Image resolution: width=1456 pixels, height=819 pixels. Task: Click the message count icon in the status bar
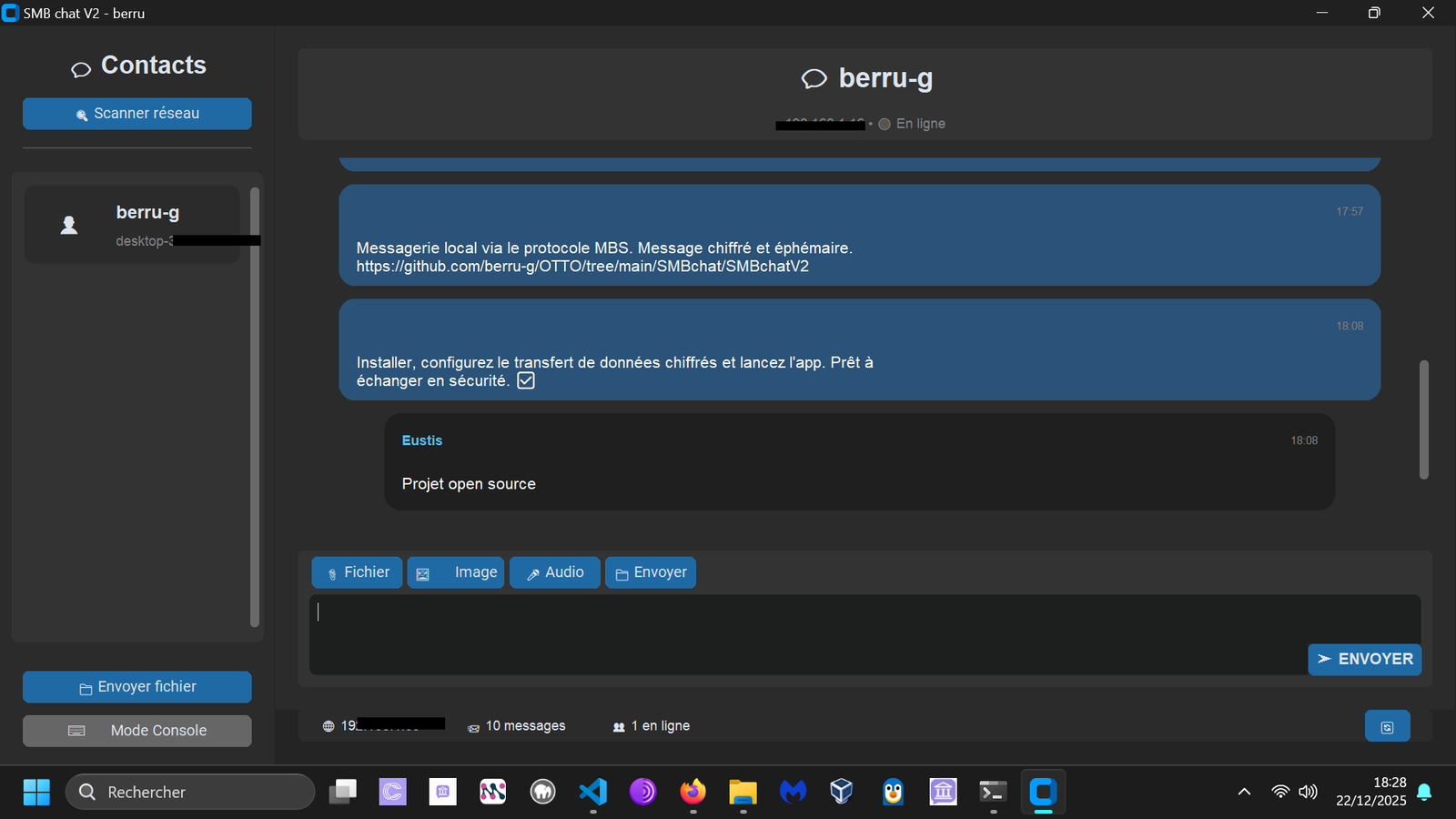tap(473, 727)
